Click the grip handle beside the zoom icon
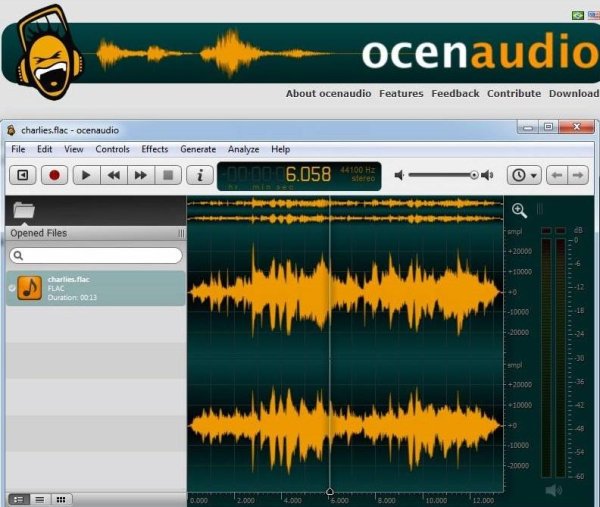This screenshot has width=600, height=507. coord(540,209)
